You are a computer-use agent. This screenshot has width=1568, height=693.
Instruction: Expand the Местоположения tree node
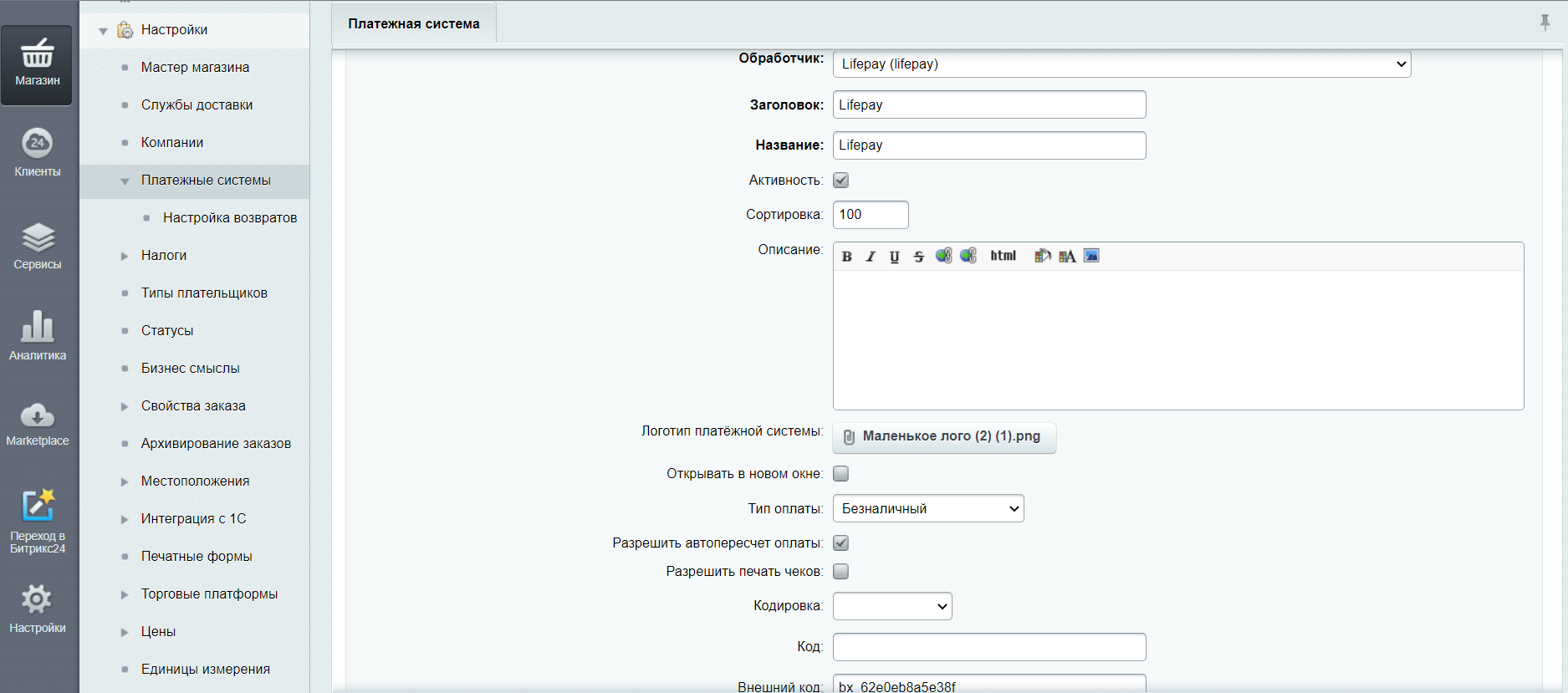click(125, 482)
